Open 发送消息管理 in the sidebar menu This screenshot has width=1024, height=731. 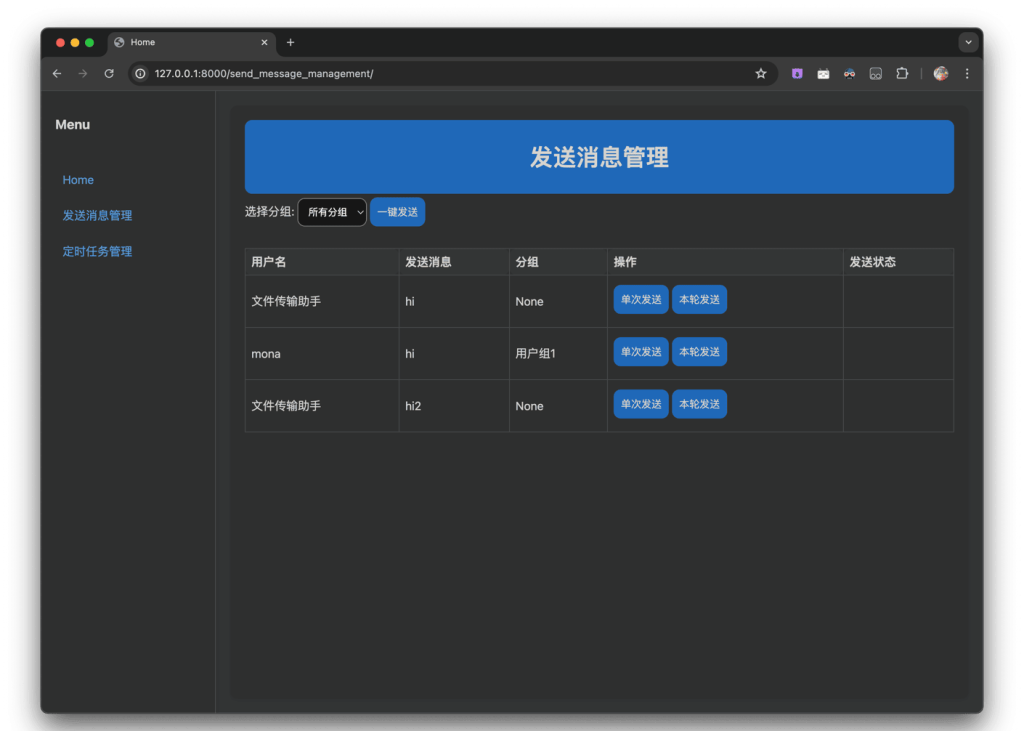tap(97, 215)
